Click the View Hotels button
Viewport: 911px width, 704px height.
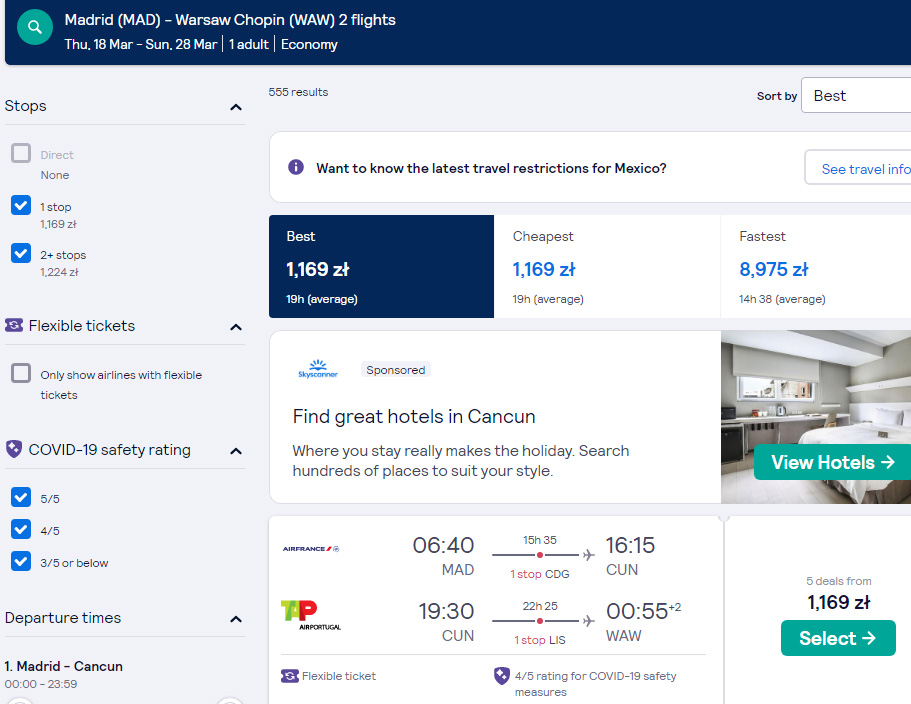[x=832, y=462]
